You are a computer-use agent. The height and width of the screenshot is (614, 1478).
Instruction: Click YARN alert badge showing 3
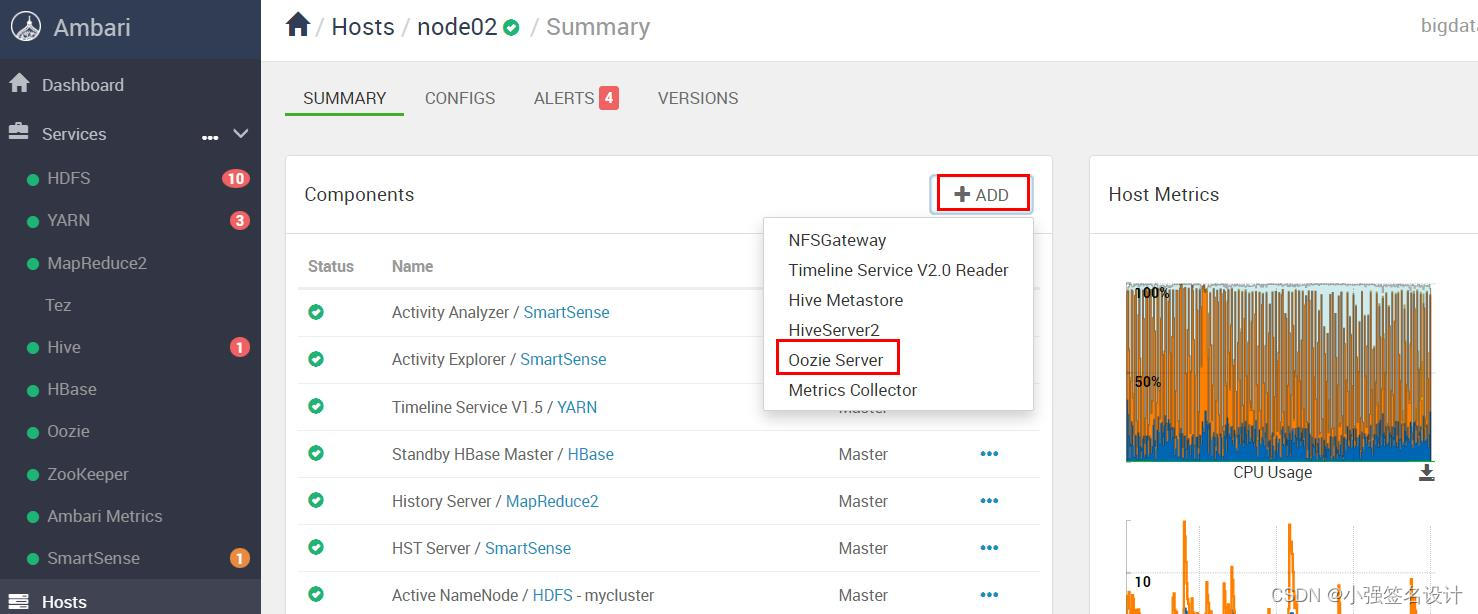240,220
